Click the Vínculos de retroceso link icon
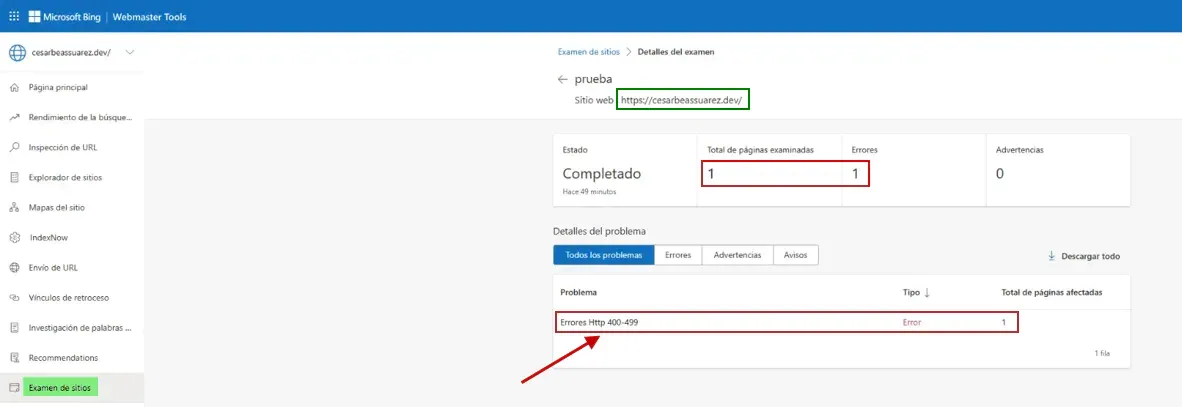1182x407 pixels. (x=14, y=298)
